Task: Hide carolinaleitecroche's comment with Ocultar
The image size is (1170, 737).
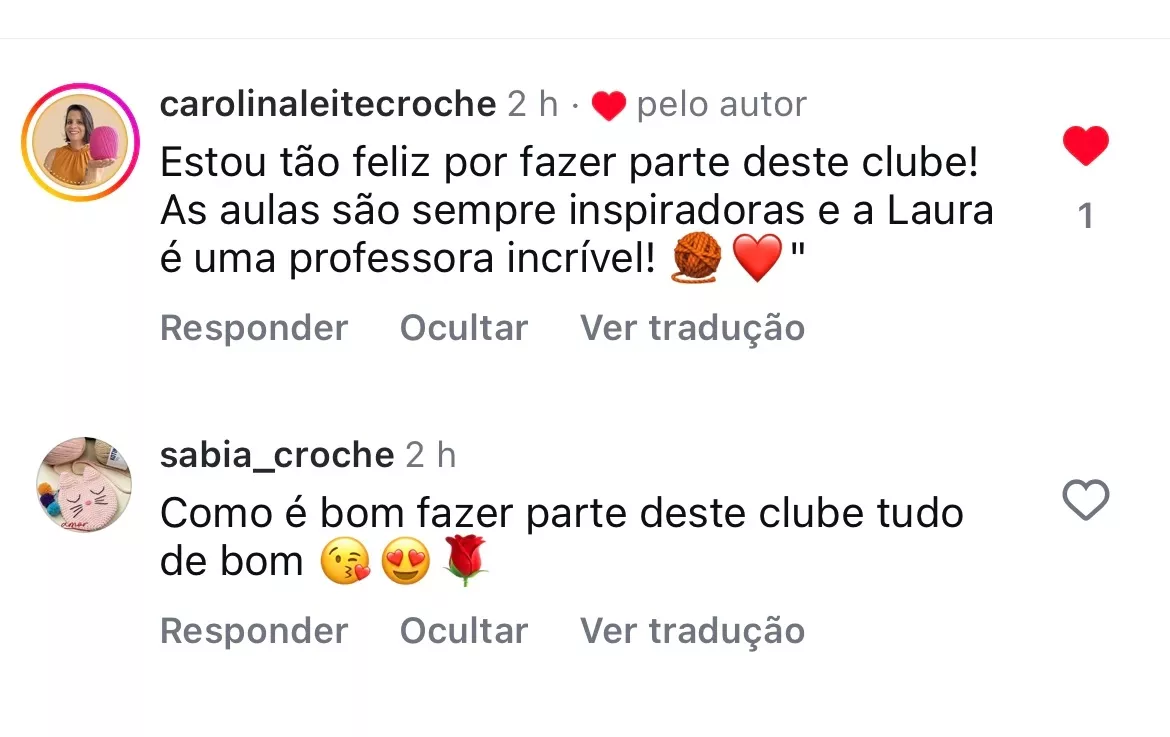Action: [464, 327]
